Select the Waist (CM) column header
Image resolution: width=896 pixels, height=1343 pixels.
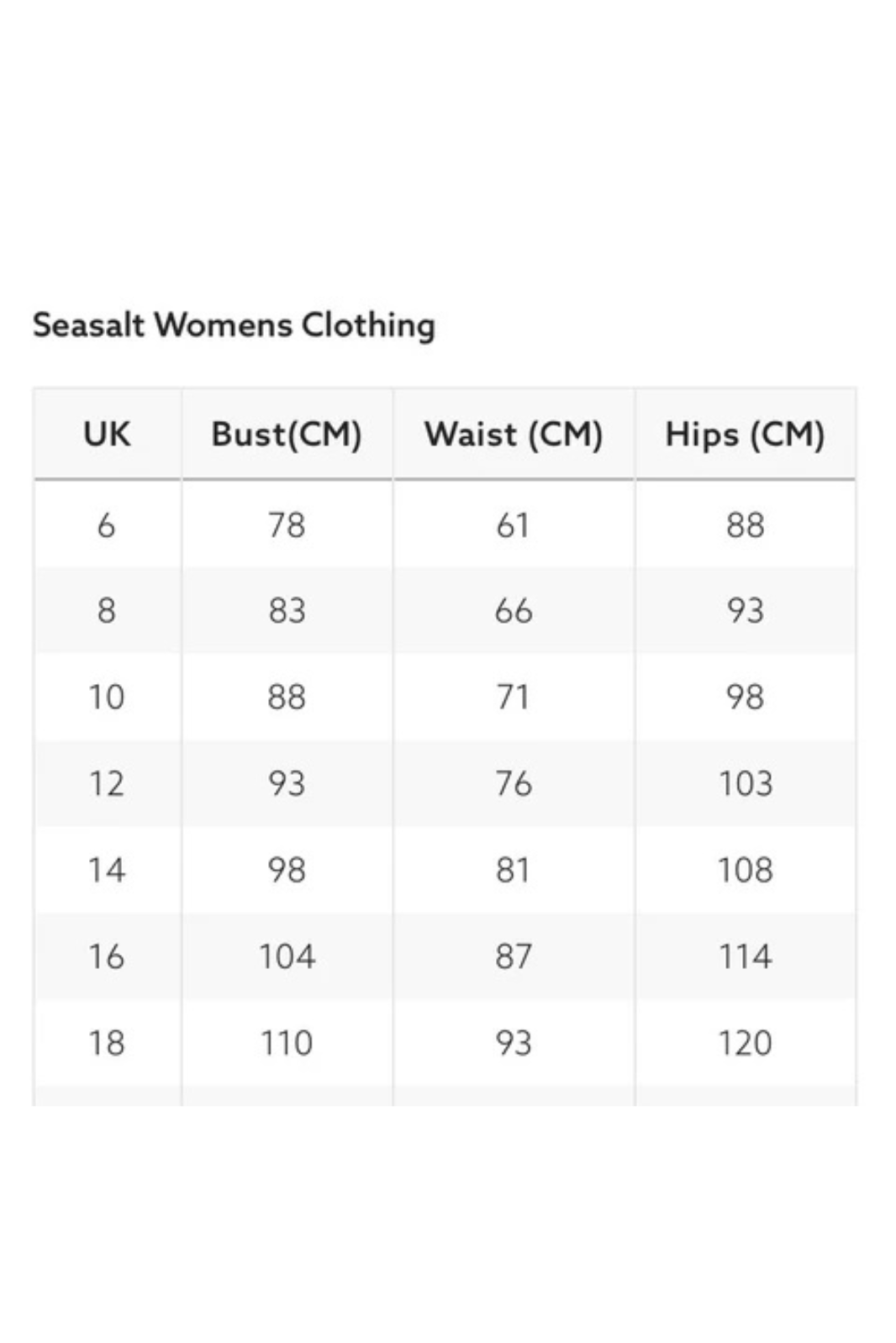click(514, 434)
